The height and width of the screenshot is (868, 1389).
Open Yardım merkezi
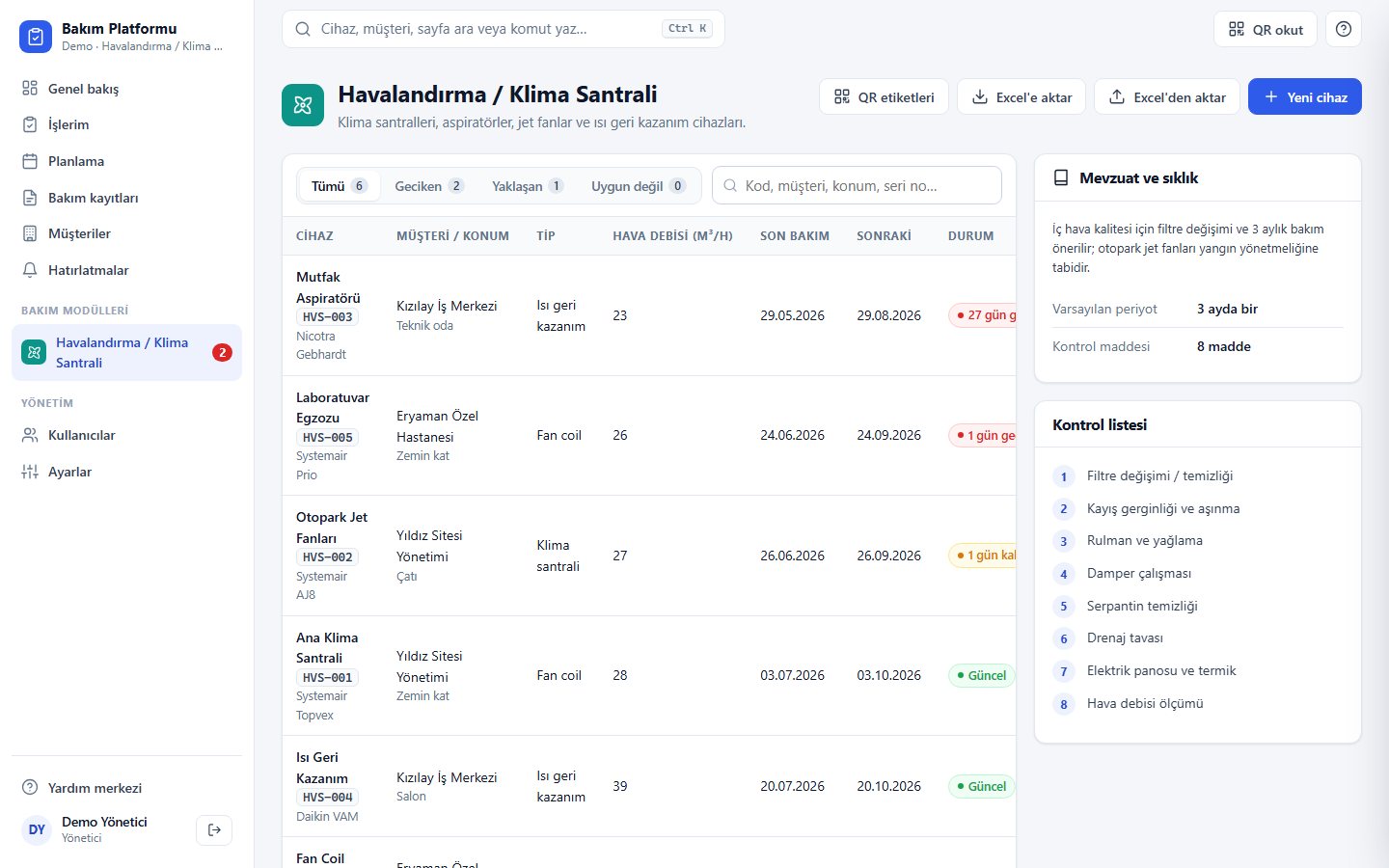[x=126, y=788]
